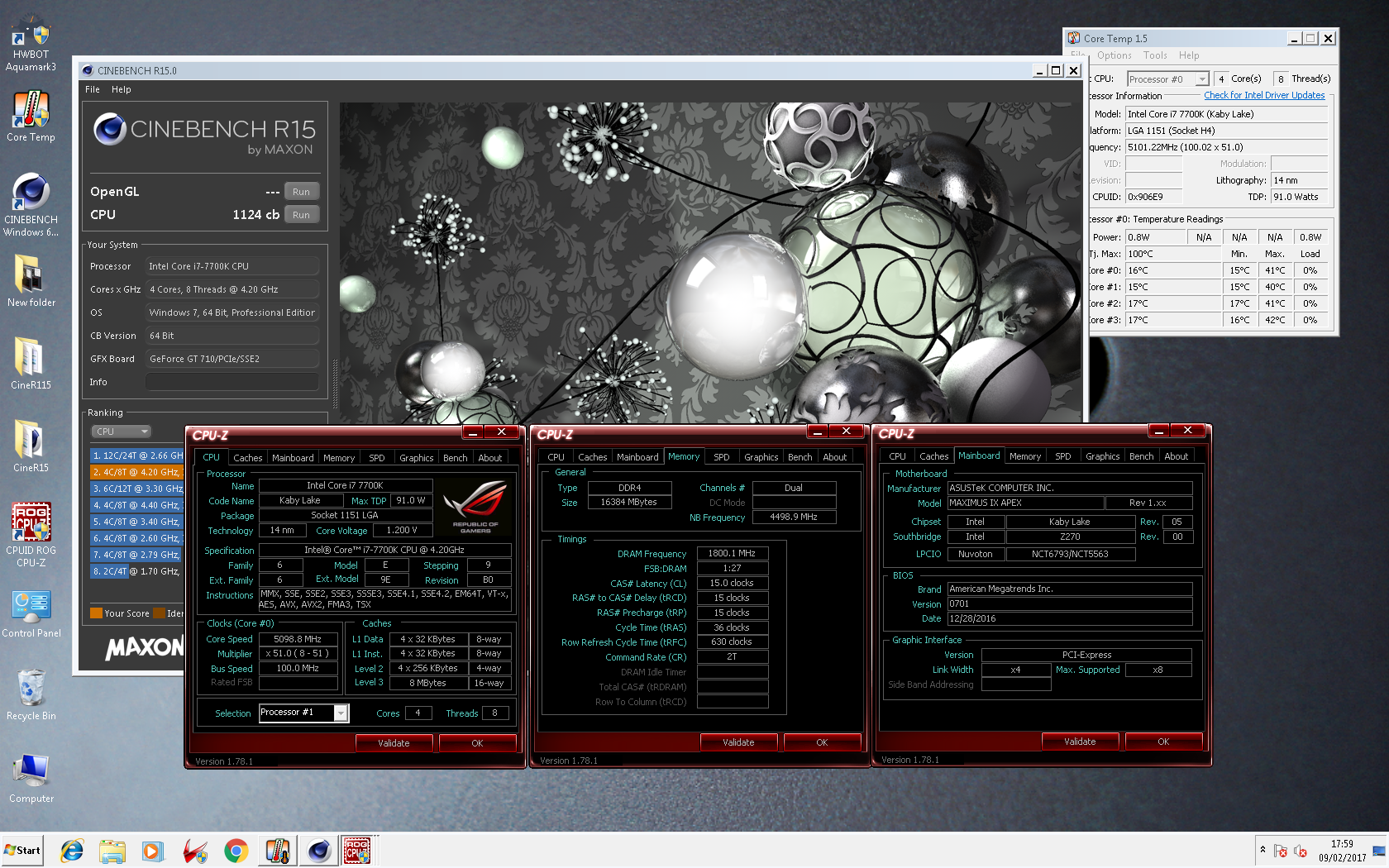Click OK in the left CPU-Z window
Viewport: 1389px width, 868px height.
(477, 743)
